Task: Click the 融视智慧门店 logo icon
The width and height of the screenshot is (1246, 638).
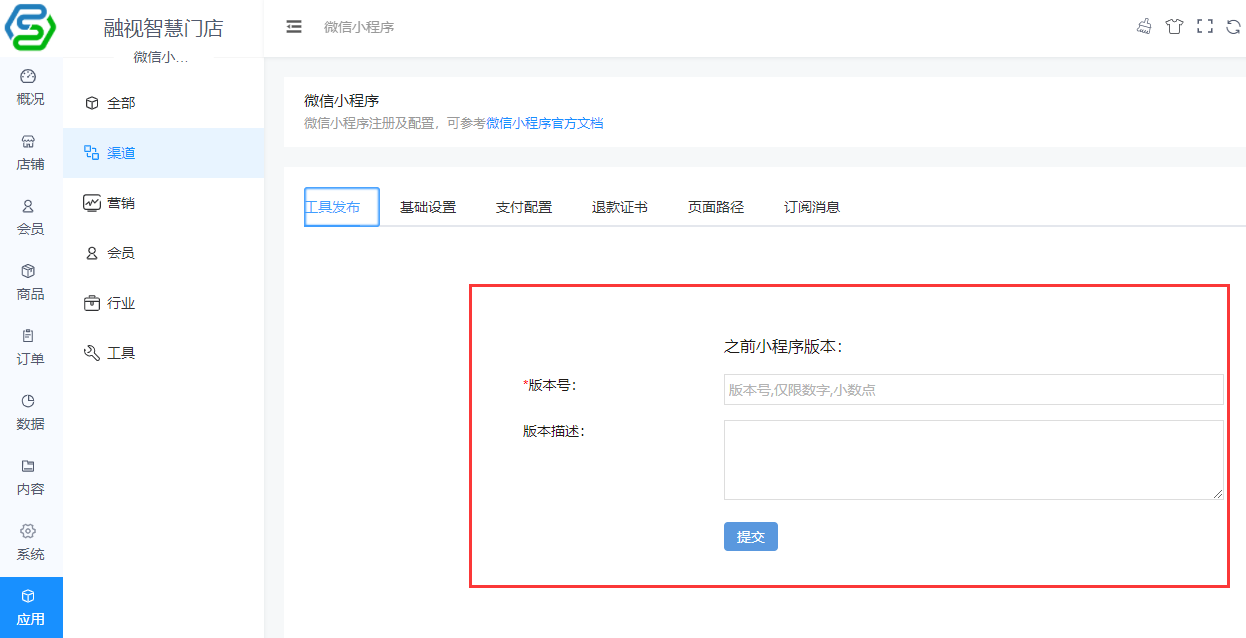Action: click(x=31, y=27)
